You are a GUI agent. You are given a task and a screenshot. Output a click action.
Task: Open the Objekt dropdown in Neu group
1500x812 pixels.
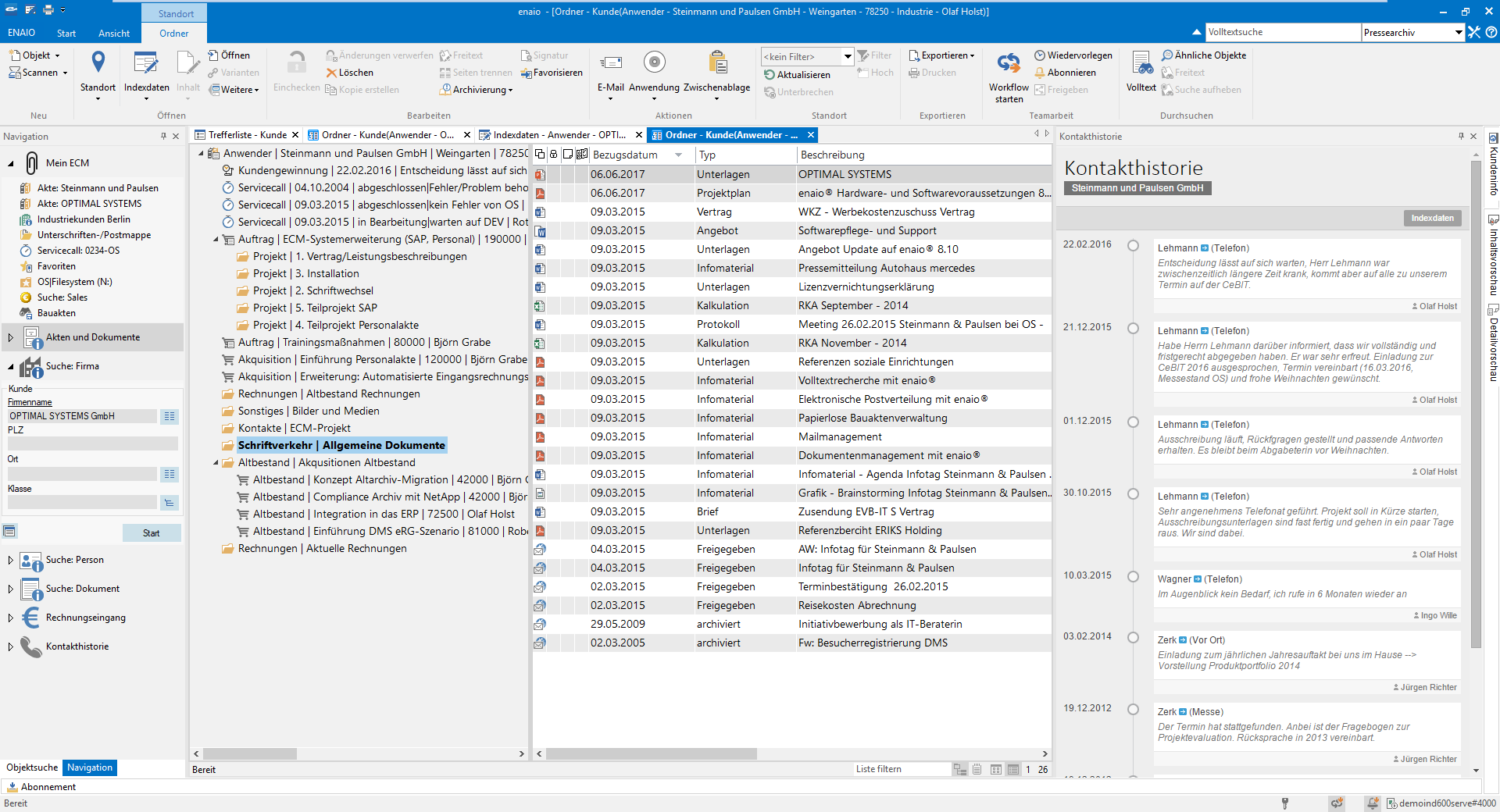click(35, 55)
